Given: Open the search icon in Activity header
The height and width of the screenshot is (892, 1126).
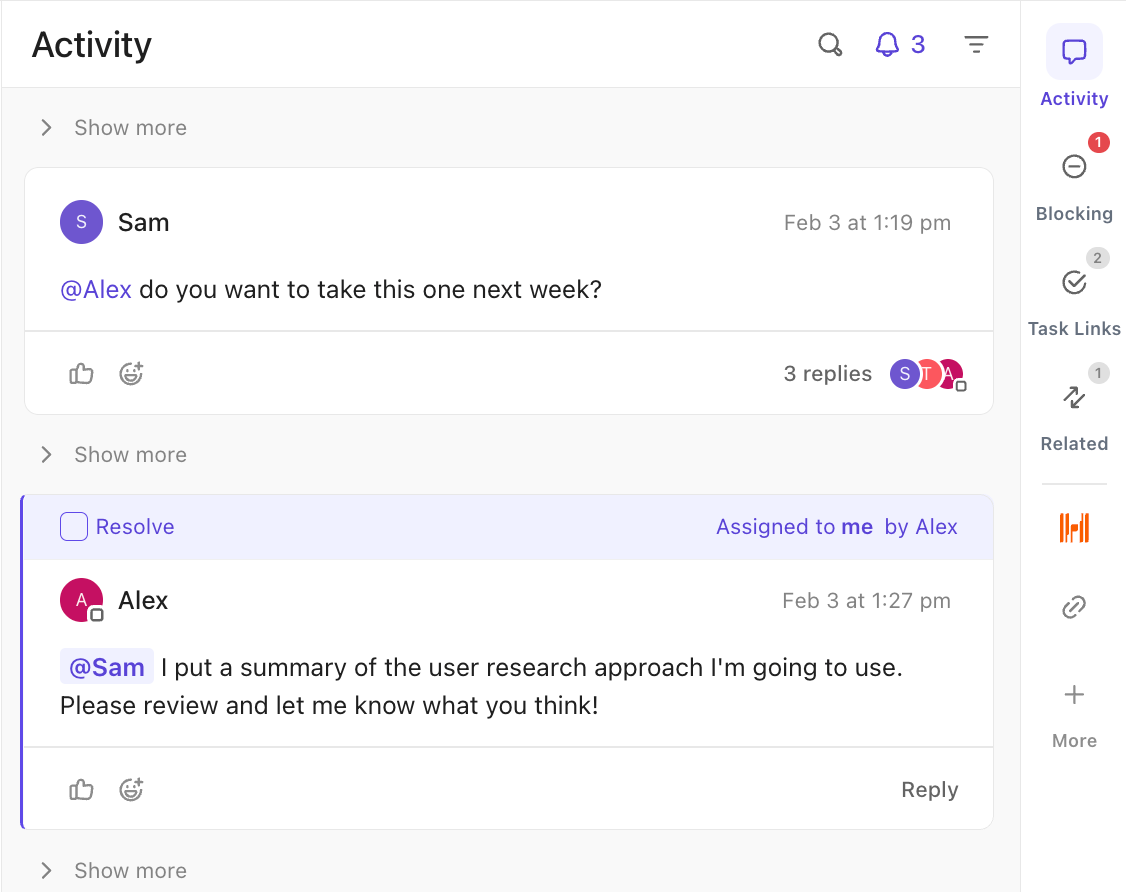Looking at the screenshot, I should [x=829, y=44].
